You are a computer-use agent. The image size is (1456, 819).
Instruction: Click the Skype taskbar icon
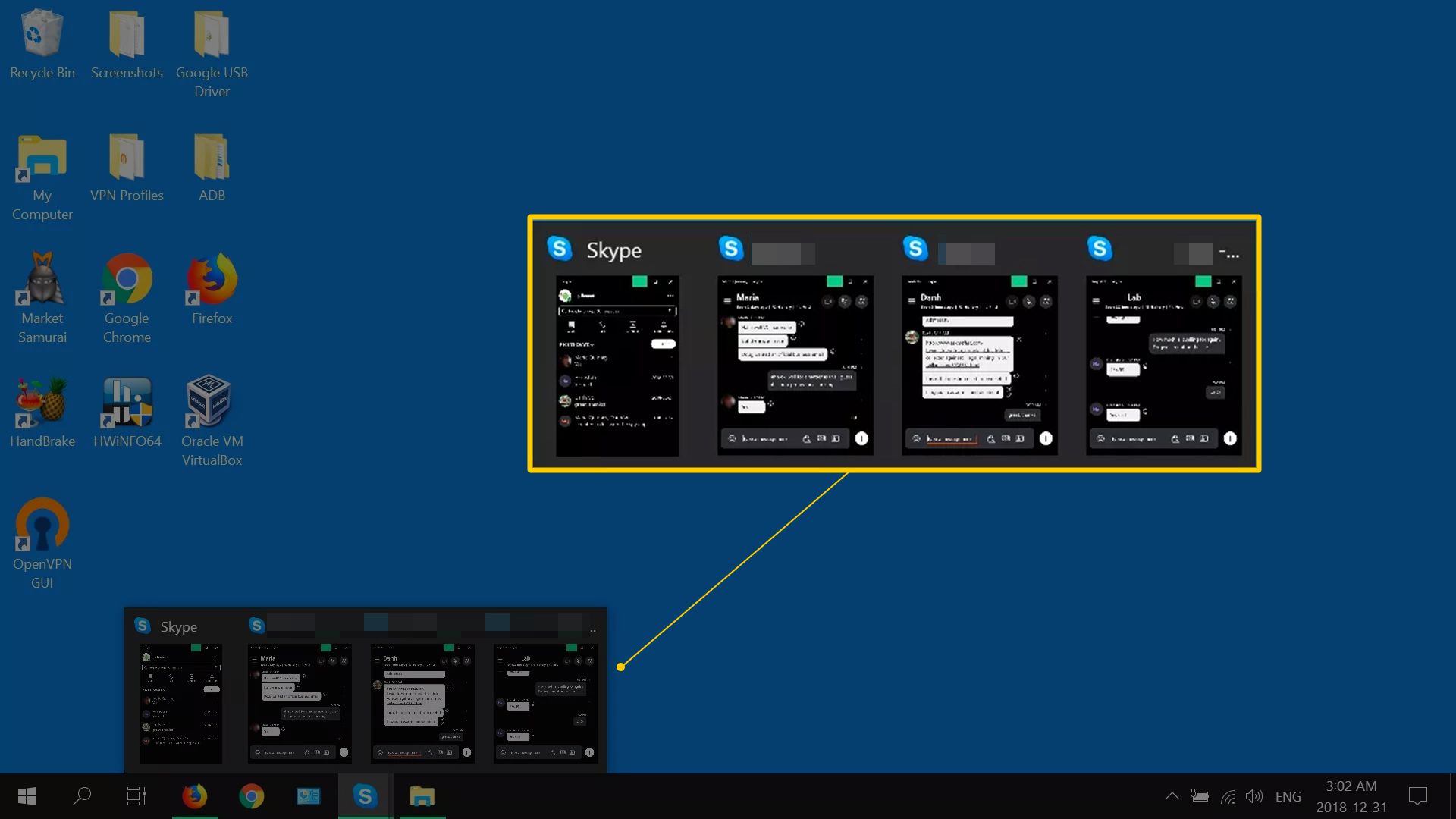coord(365,796)
